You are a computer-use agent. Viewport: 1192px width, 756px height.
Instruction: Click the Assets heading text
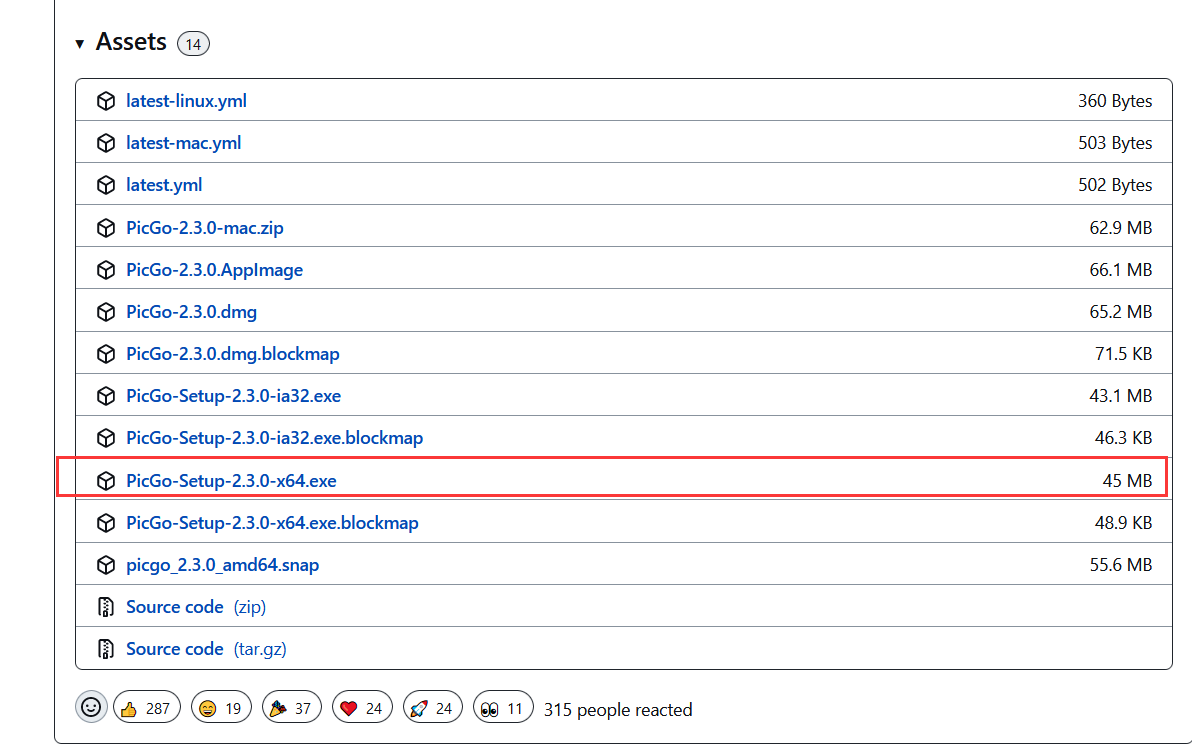pos(131,42)
